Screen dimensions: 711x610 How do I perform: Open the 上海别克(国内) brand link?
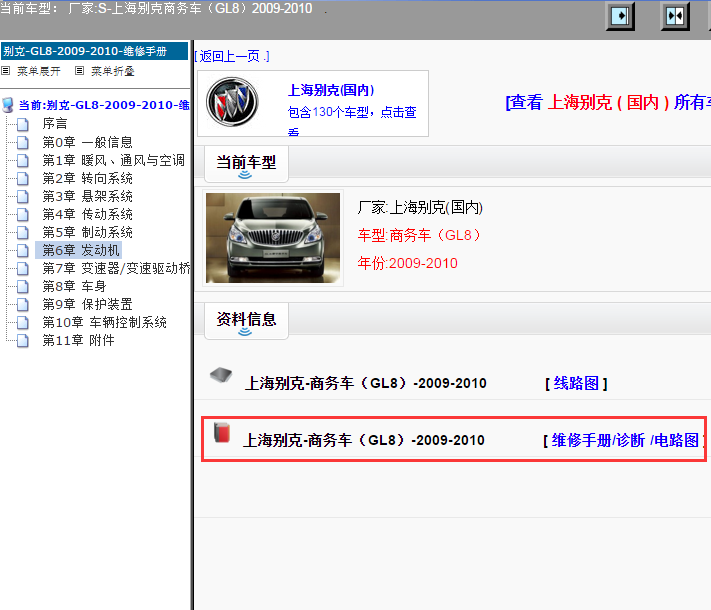pyautogui.click(x=331, y=90)
